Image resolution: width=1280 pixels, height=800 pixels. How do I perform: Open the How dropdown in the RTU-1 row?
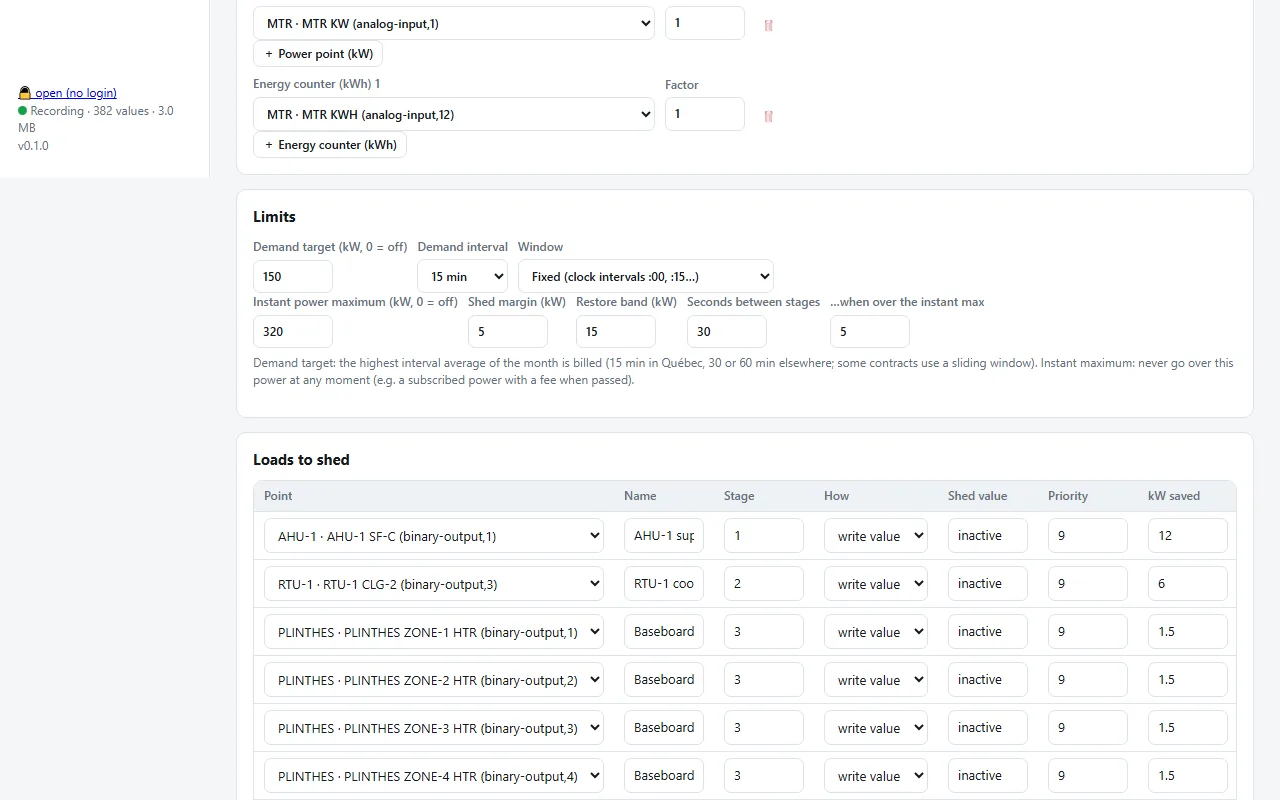[x=876, y=583]
